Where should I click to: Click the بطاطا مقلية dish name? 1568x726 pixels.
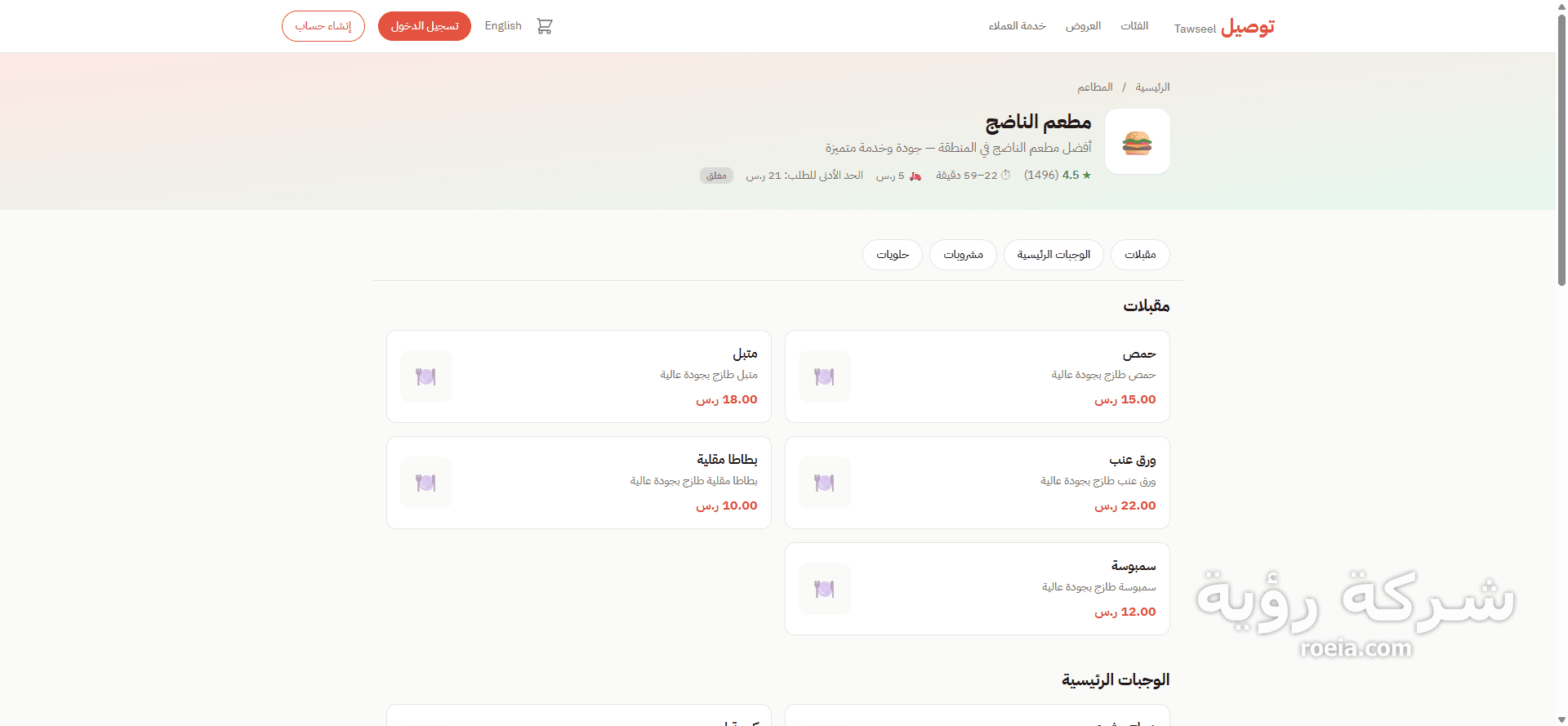pos(727,460)
